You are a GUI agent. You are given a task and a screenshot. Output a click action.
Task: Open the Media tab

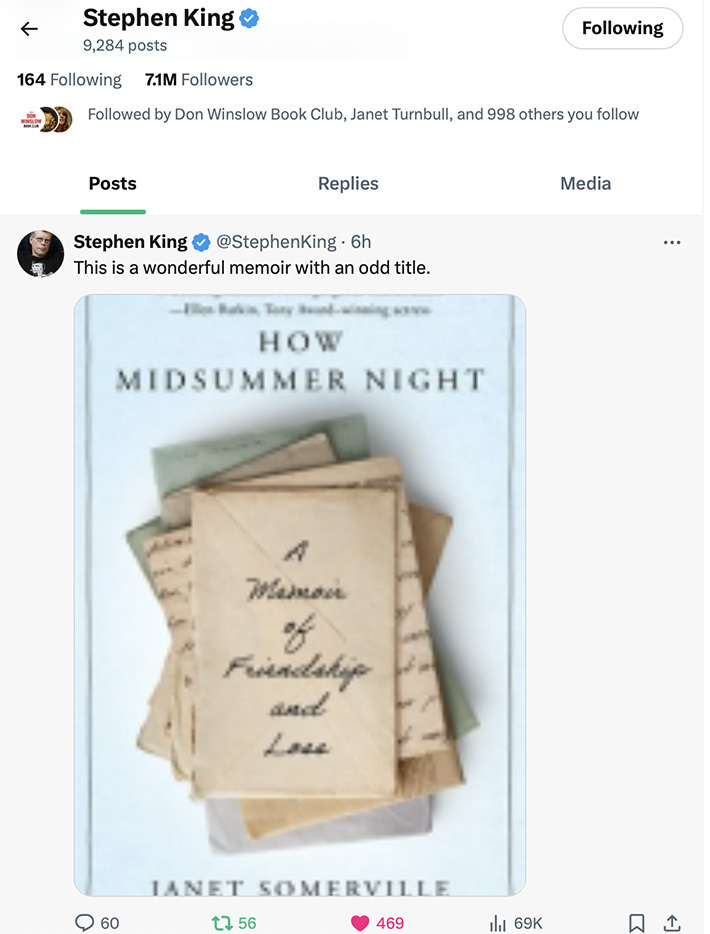tap(585, 183)
